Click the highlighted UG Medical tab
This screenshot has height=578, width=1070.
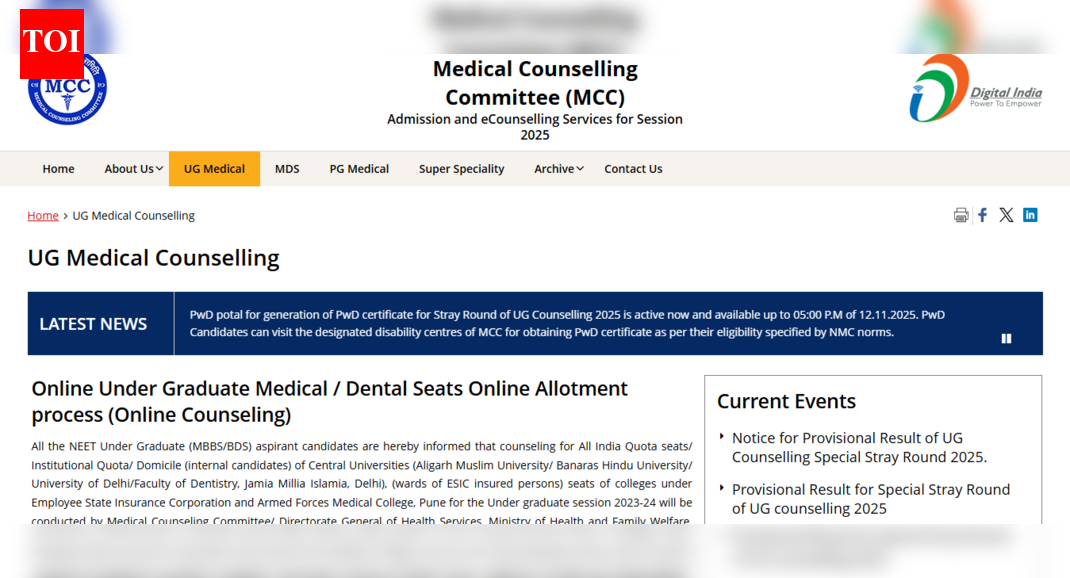click(214, 168)
